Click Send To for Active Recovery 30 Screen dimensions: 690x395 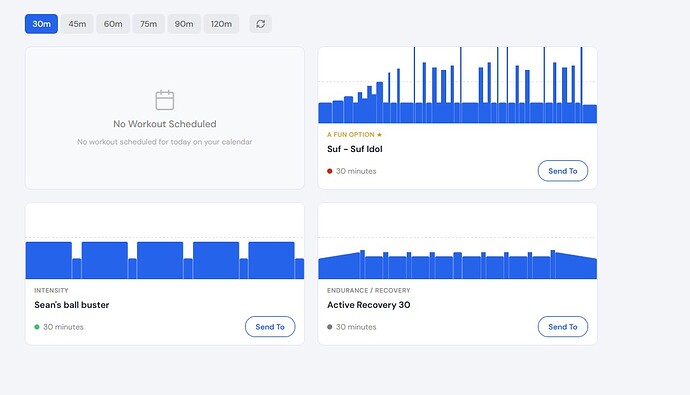[563, 326]
